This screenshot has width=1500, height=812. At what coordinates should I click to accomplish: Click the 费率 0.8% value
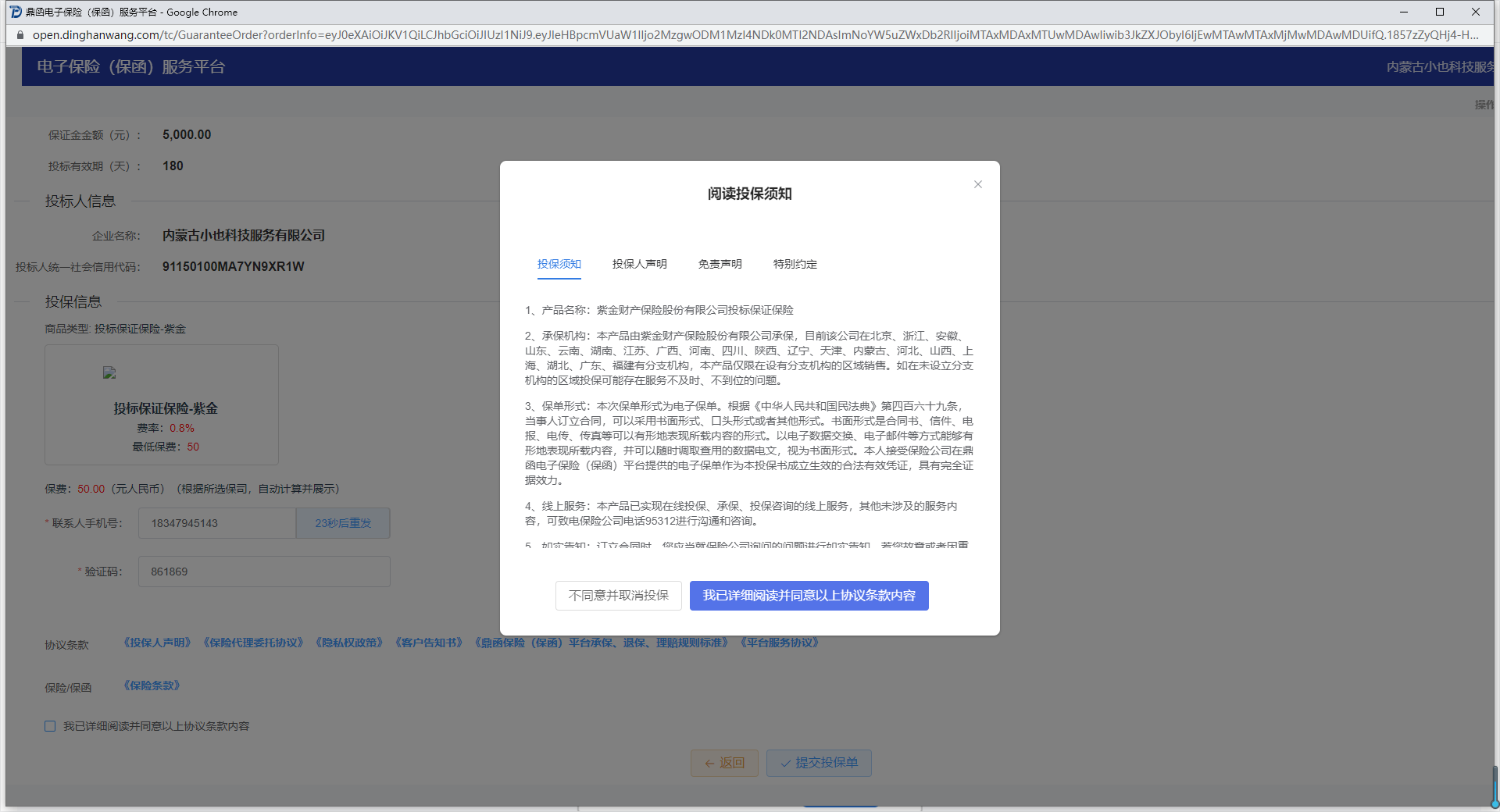pos(182,428)
